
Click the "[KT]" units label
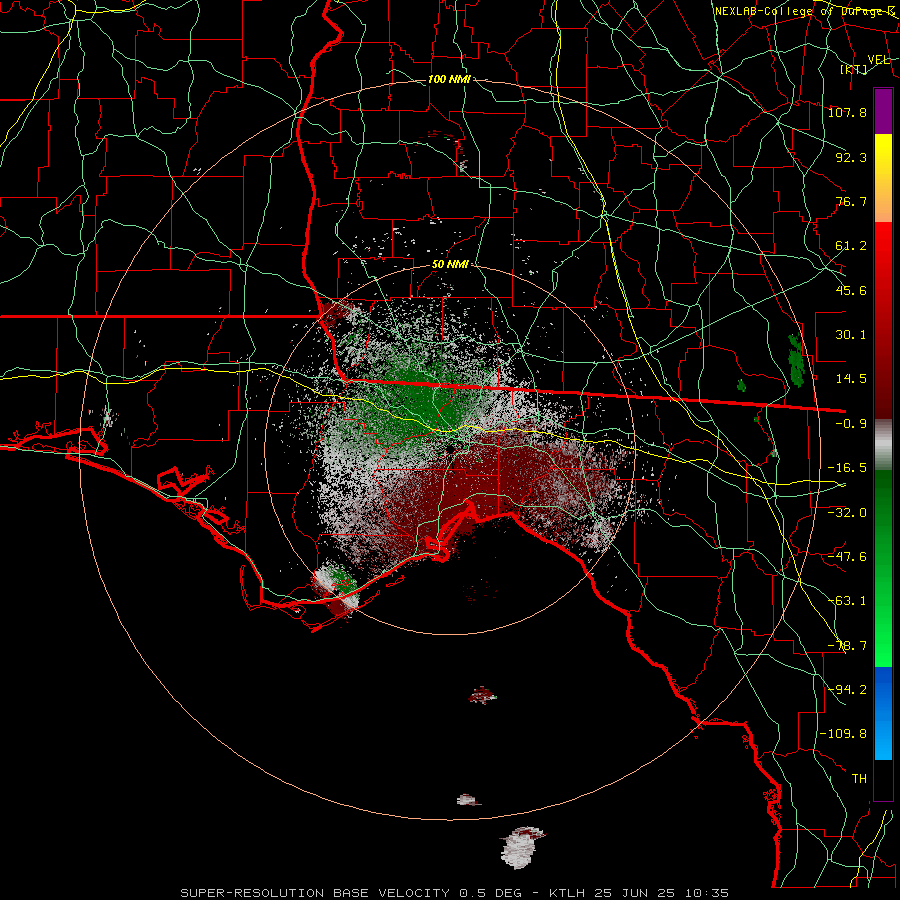854,69
